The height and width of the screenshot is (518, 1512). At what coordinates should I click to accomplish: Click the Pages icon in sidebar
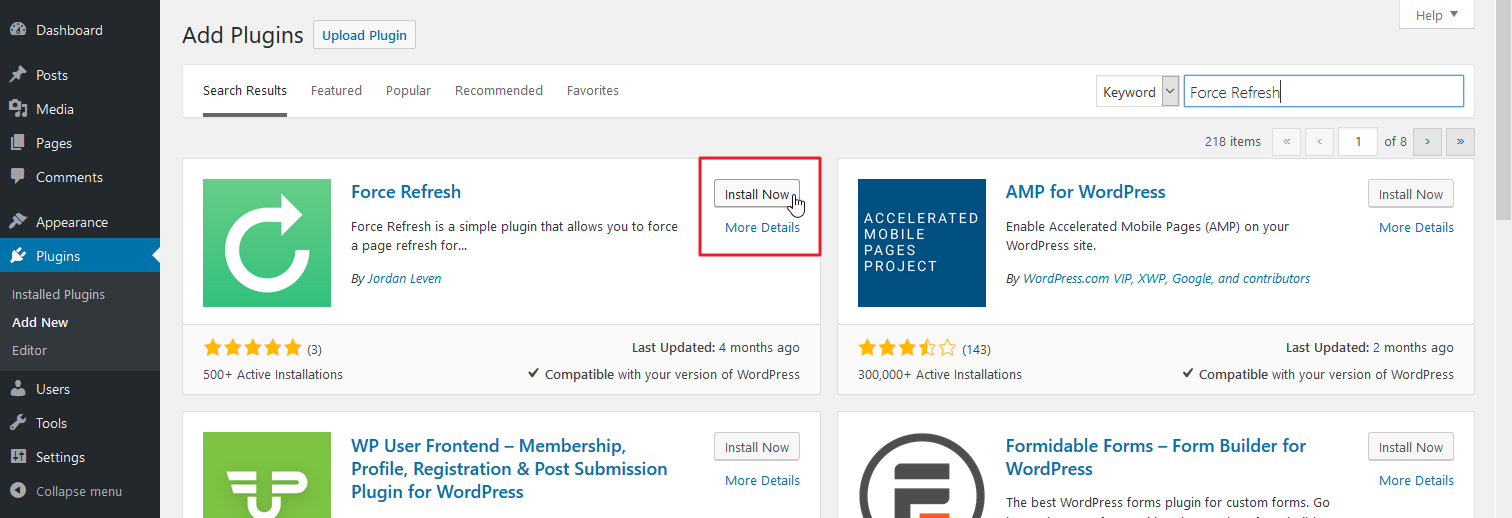18,143
